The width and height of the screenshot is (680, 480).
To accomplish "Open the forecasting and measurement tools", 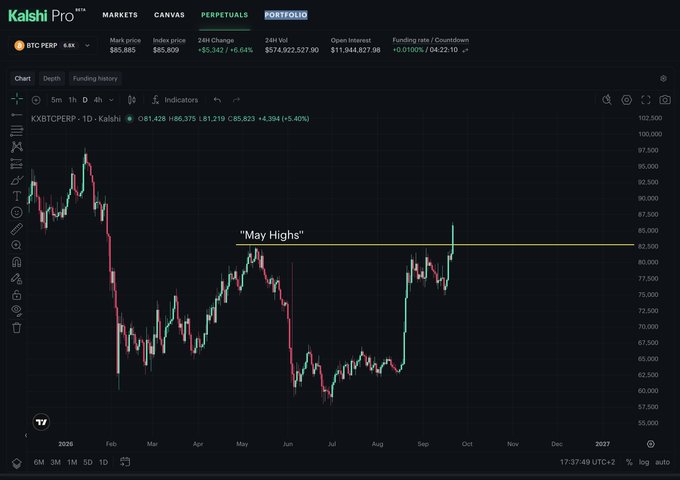I will [x=16, y=163].
